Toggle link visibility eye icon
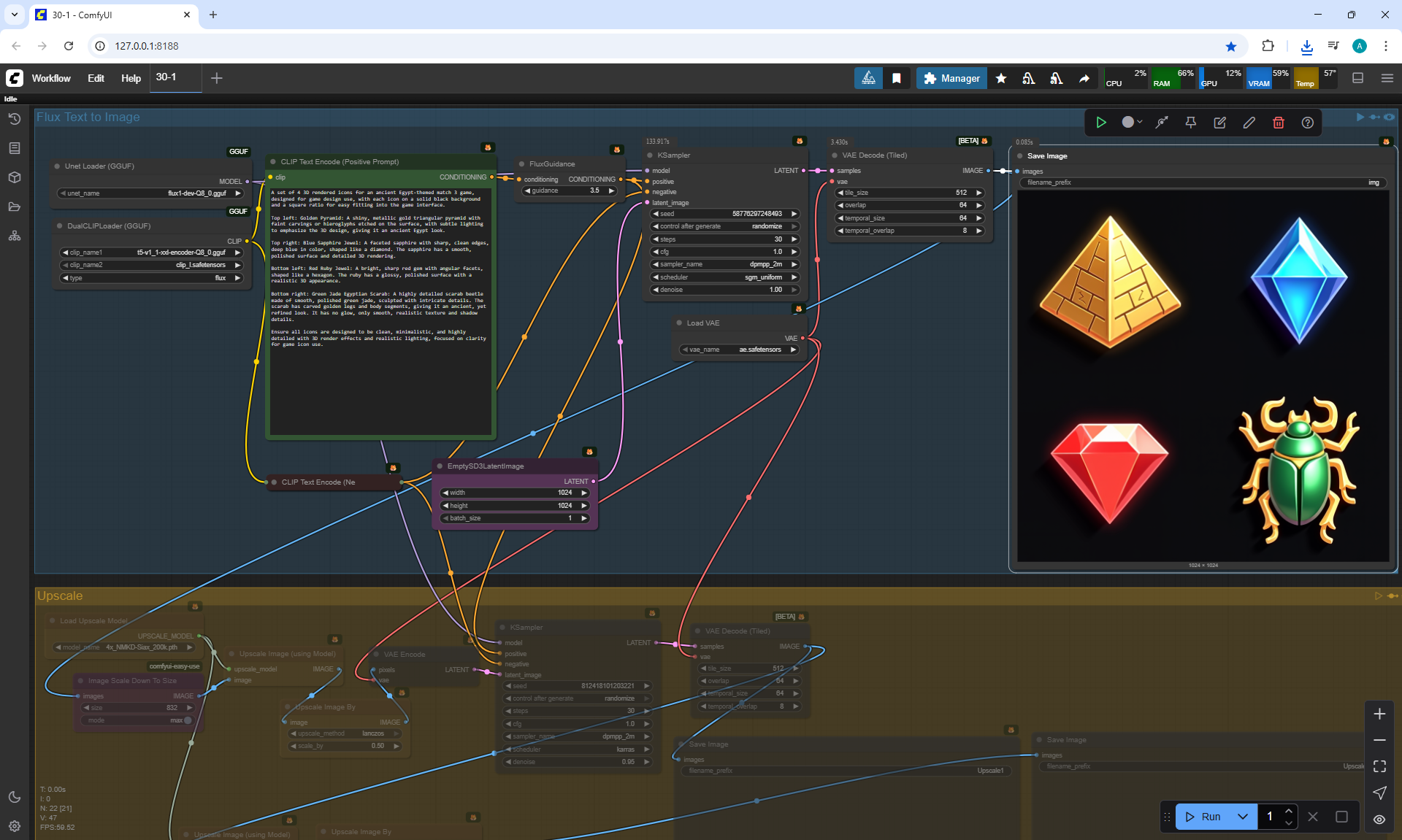The width and height of the screenshot is (1402, 840). tap(1379, 820)
